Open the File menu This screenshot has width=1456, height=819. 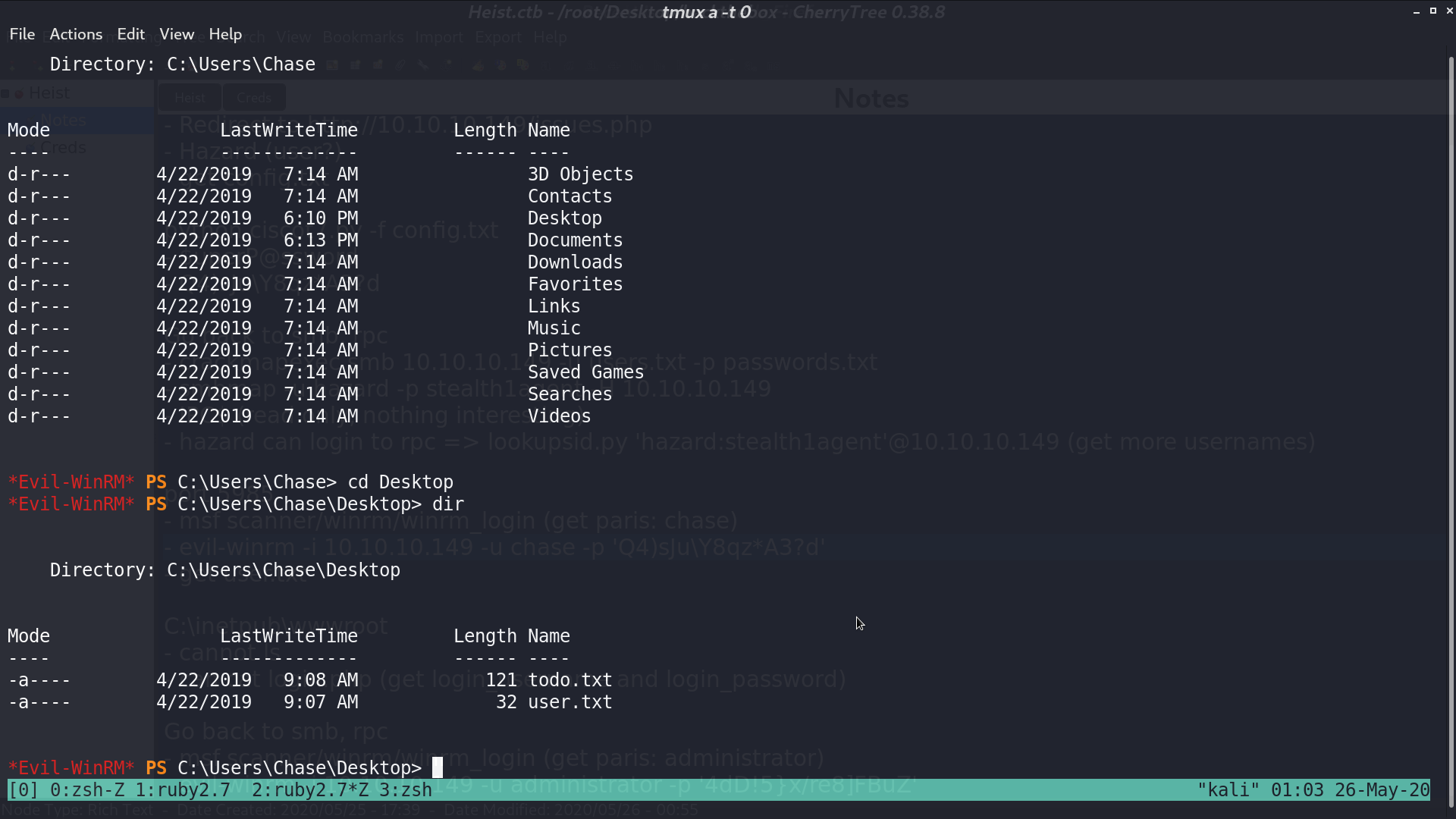point(22,34)
